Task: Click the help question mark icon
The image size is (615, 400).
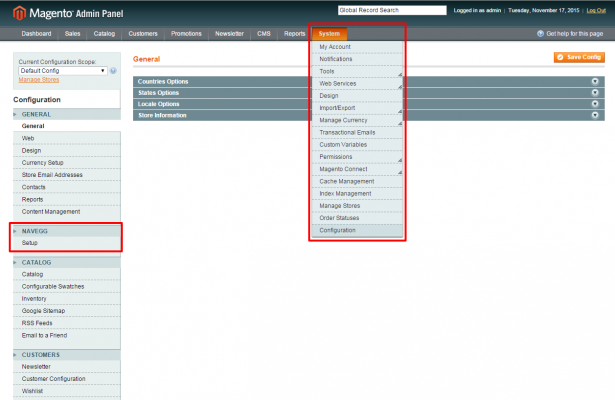Action: pos(540,34)
